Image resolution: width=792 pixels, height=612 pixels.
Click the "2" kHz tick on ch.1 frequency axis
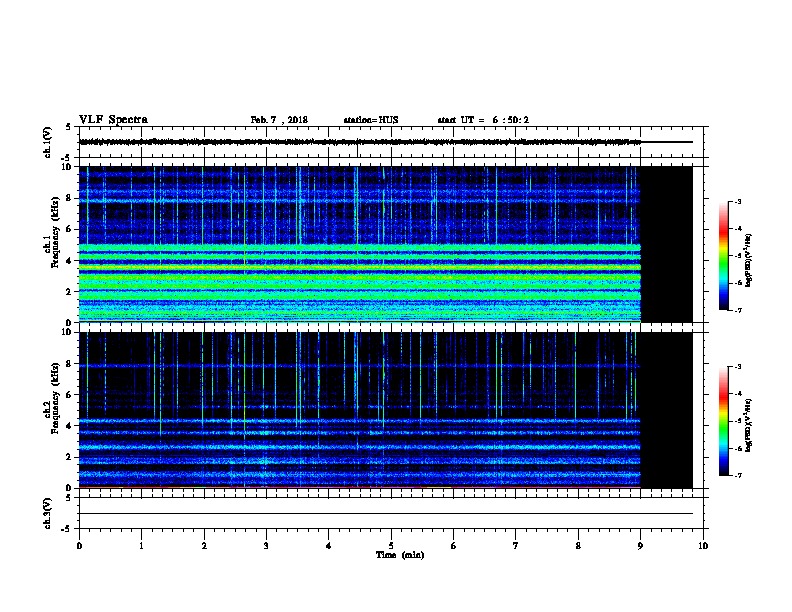click(x=69, y=292)
